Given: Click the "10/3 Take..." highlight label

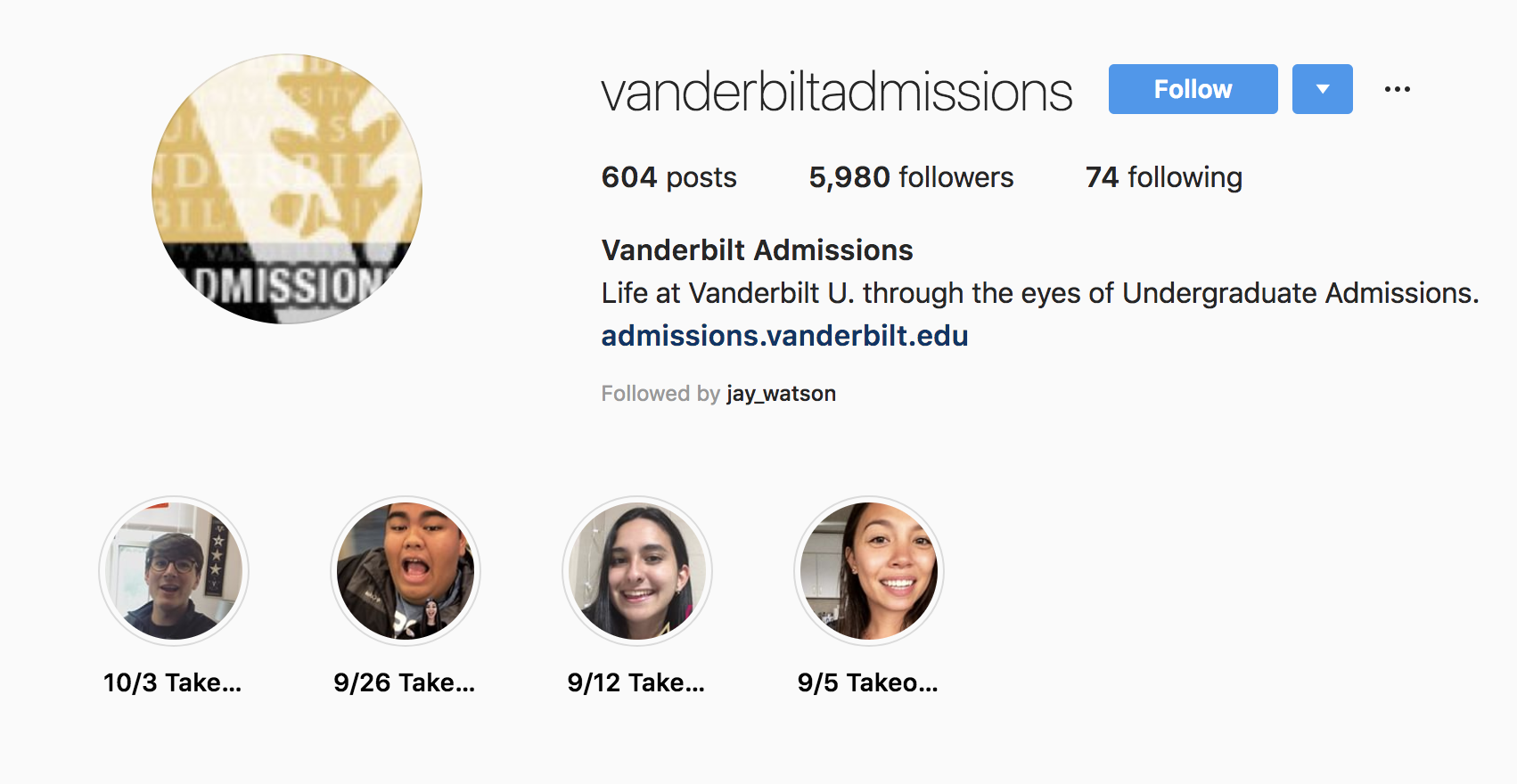Looking at the screenshot, I should pyautogui.click(x=173, y=682).
